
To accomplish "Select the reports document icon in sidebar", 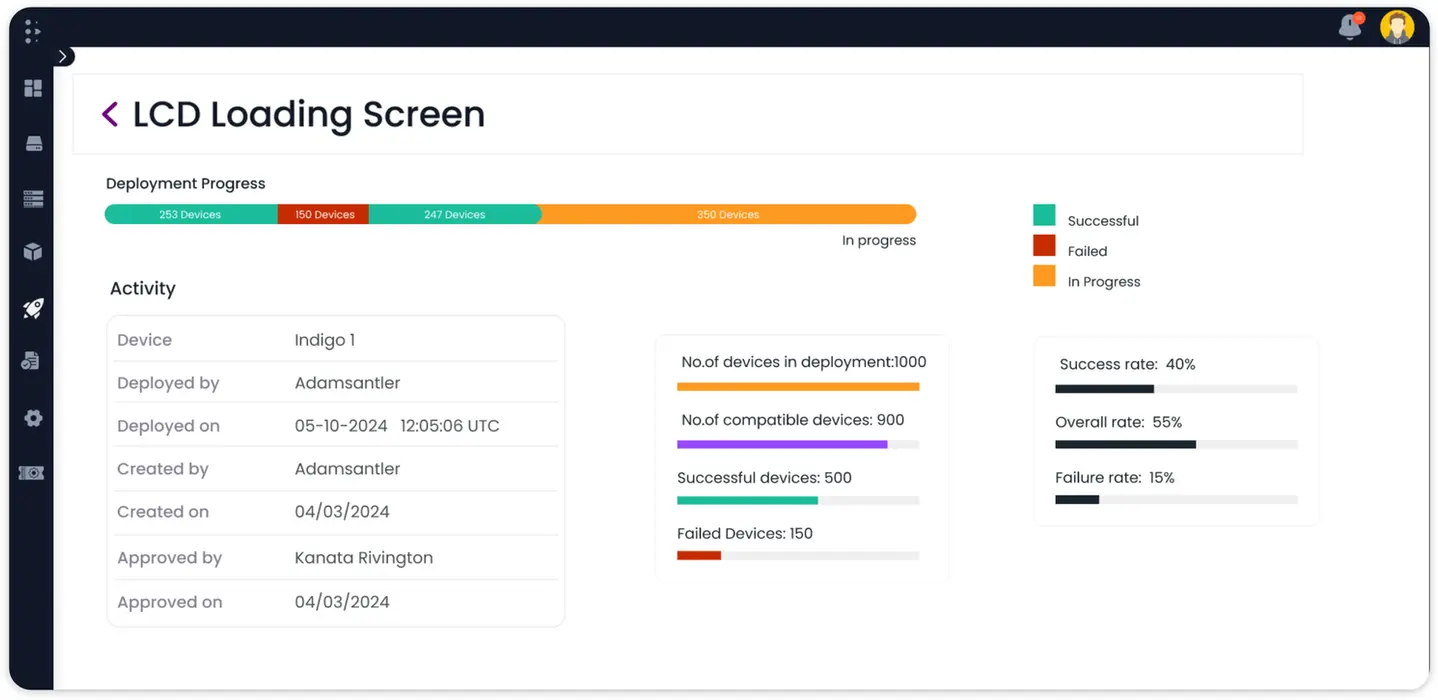I will (31, 361).
